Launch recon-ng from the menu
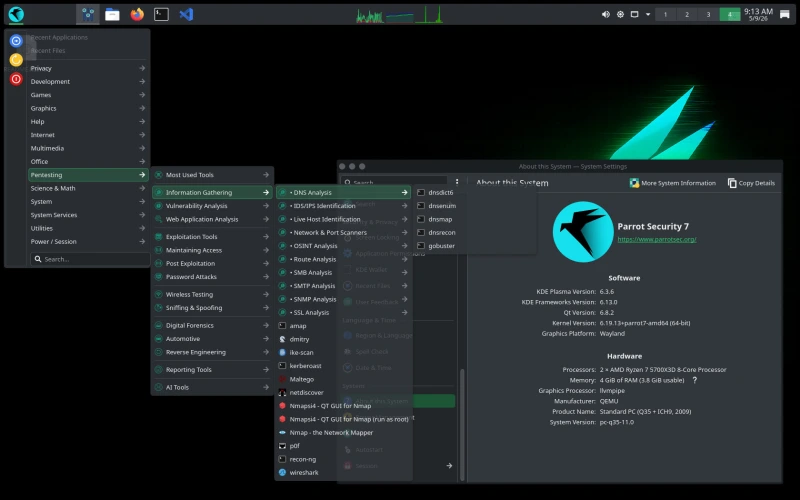The height and width of the screenshot is (500, 800). [x=343, y=459]
